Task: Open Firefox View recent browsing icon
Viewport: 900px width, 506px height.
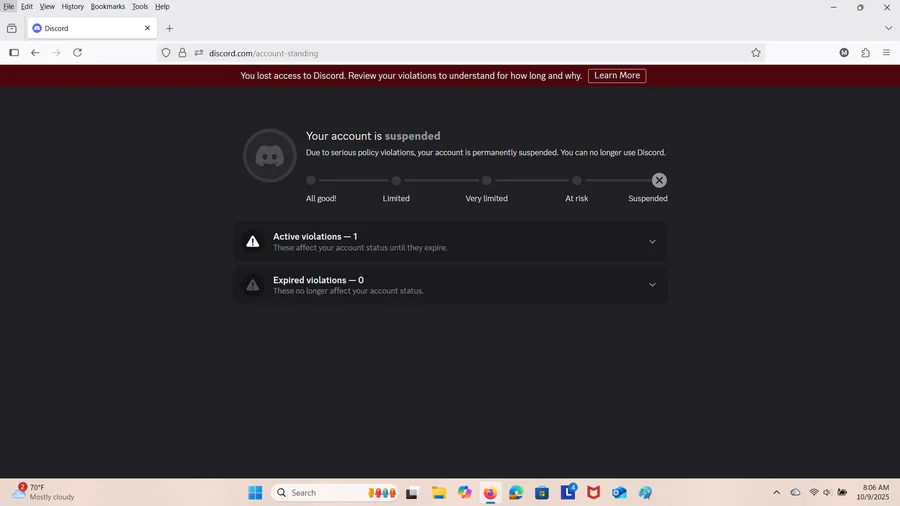Action: tap(11, 28)
